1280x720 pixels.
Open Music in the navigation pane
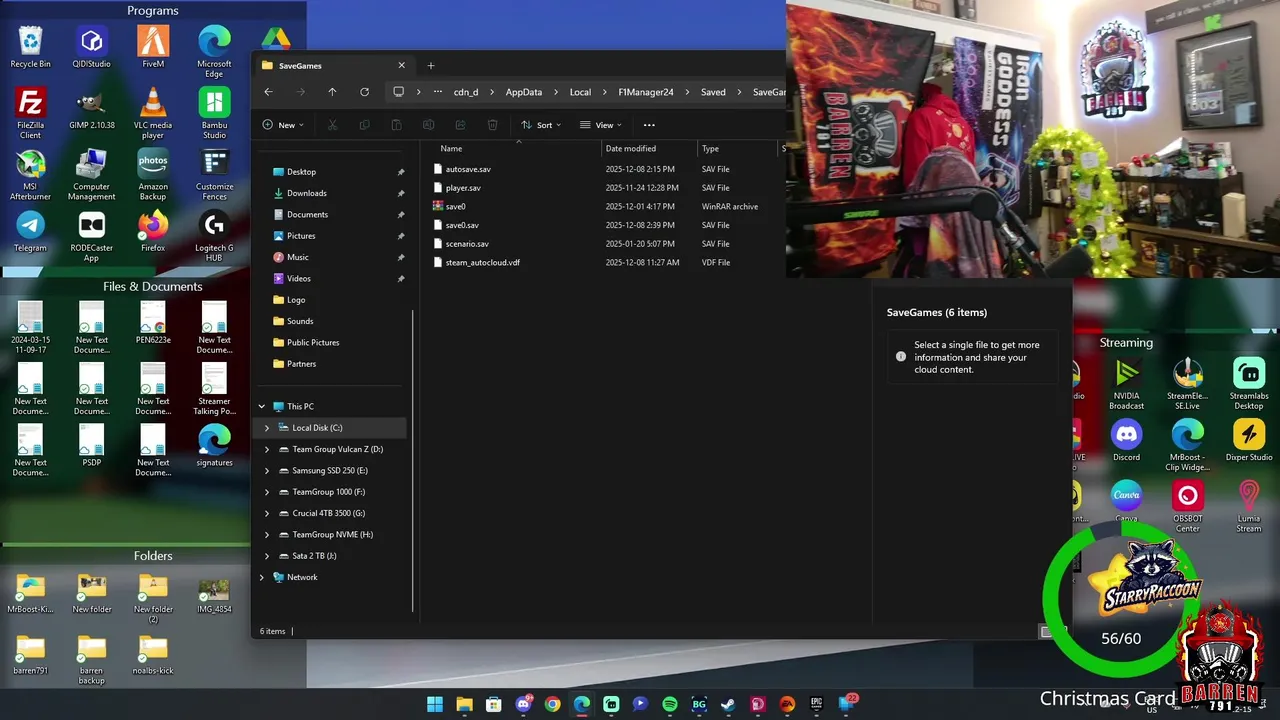[297, 257]
